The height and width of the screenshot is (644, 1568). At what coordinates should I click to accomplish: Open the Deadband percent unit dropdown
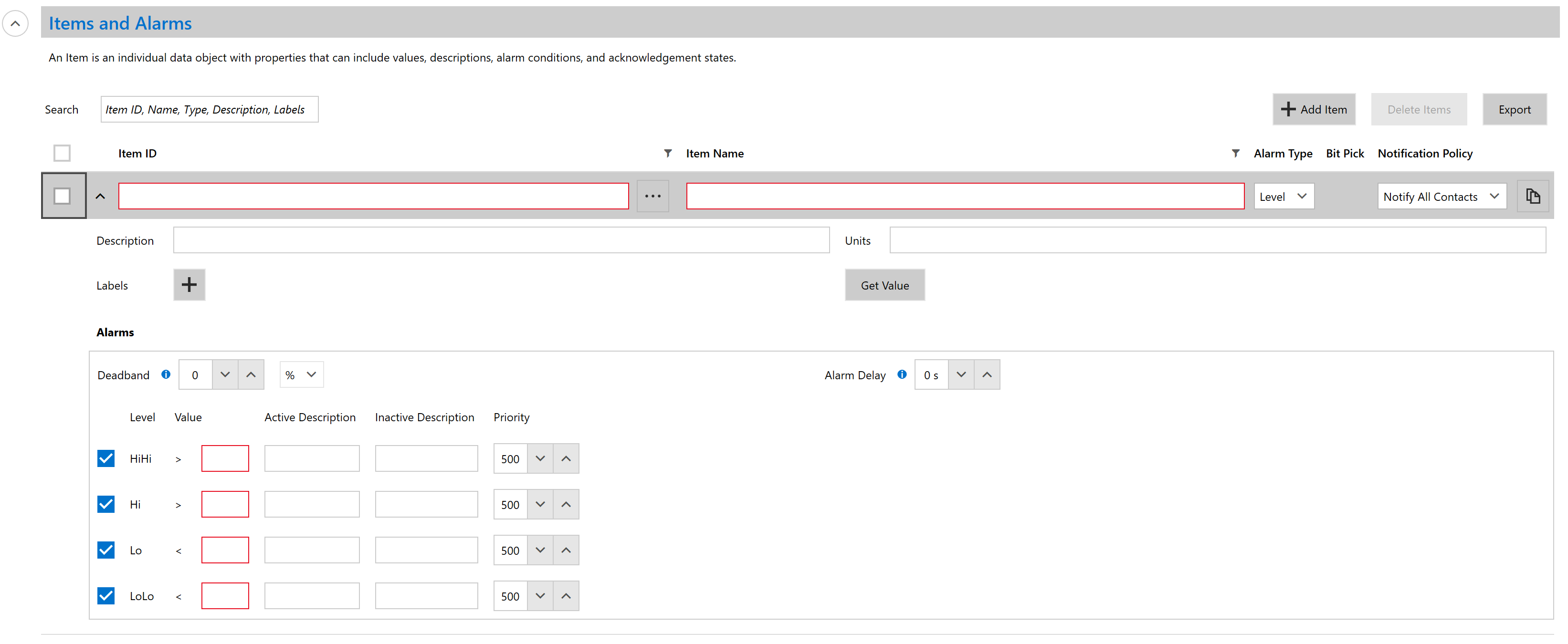coord(301,374)
